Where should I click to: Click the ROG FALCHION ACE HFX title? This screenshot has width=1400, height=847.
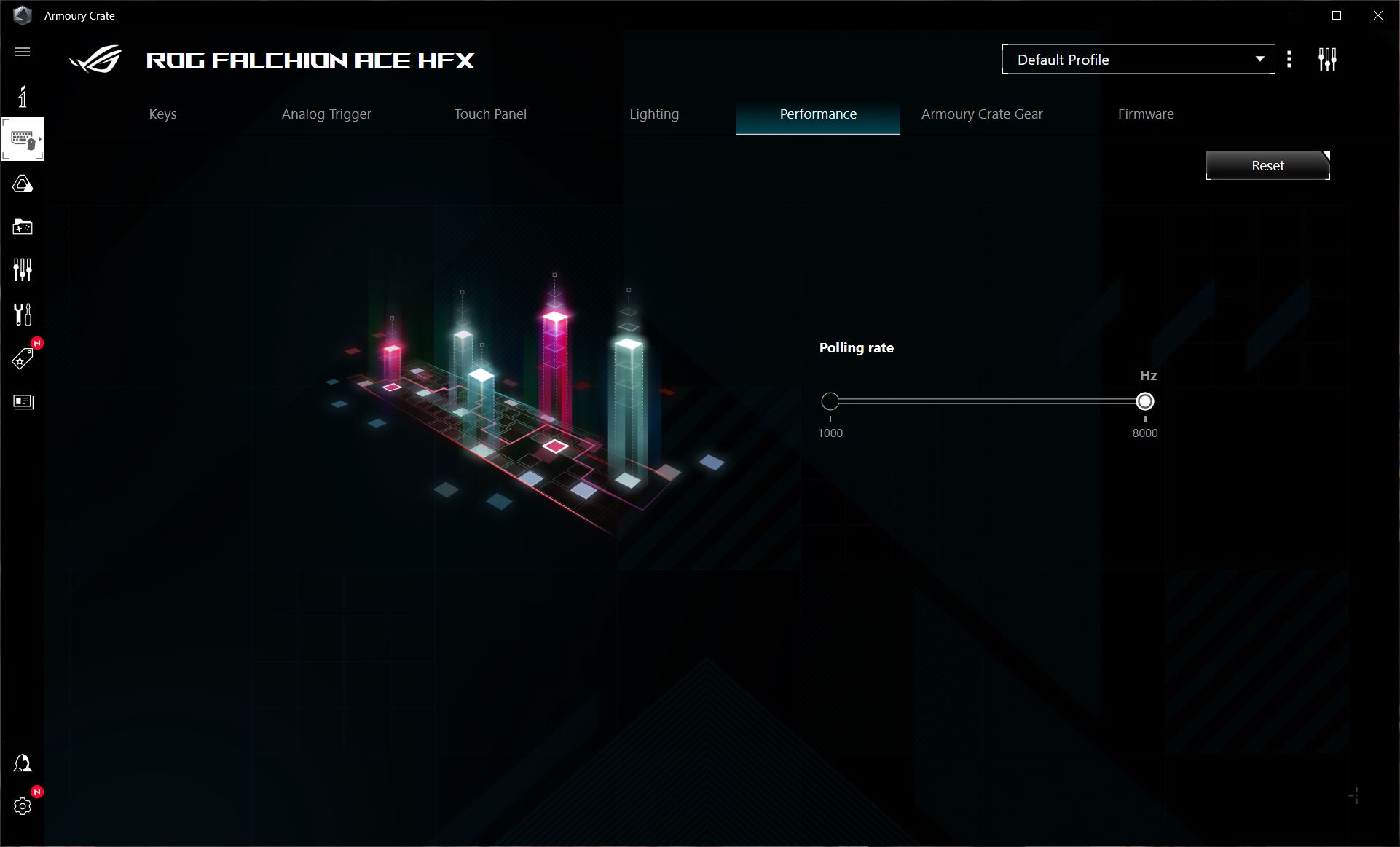point(310,60)
